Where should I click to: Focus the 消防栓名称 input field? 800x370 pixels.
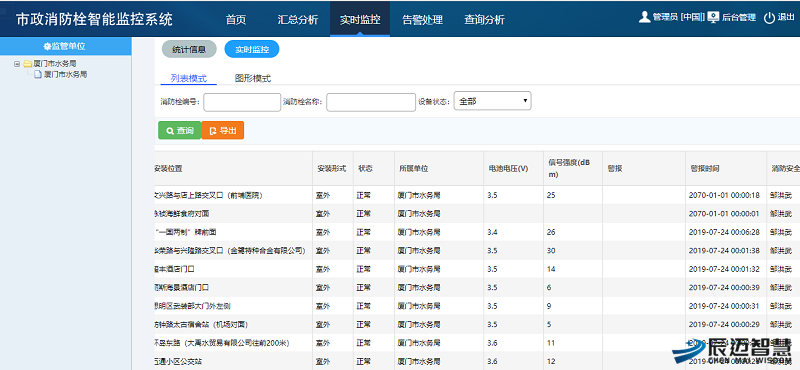pos(371,102)
